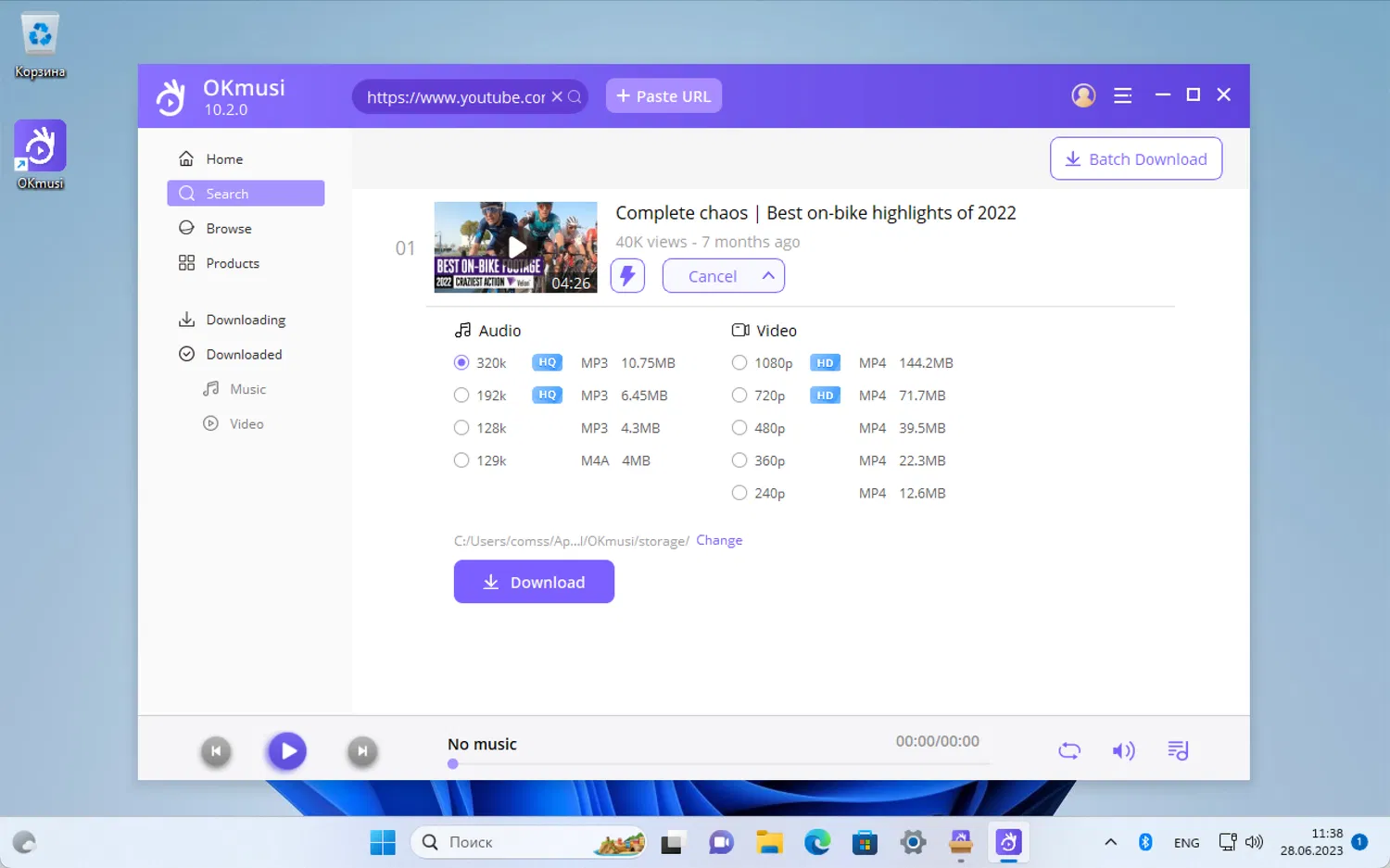Open the network tray icon
This screenshot has width=1390, height=868.
point(1227,842)
